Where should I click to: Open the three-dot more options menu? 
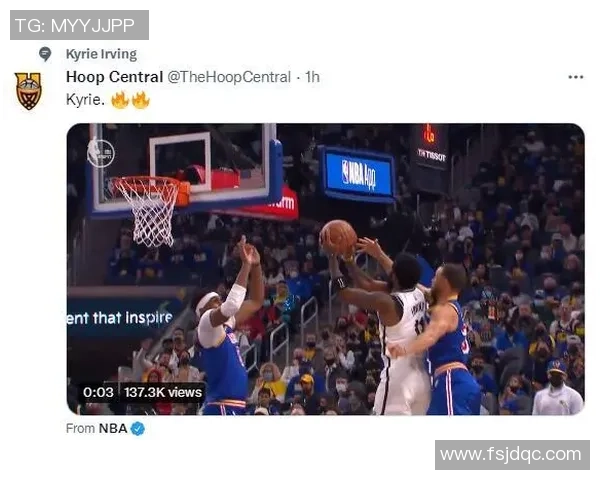pos(576,77)
